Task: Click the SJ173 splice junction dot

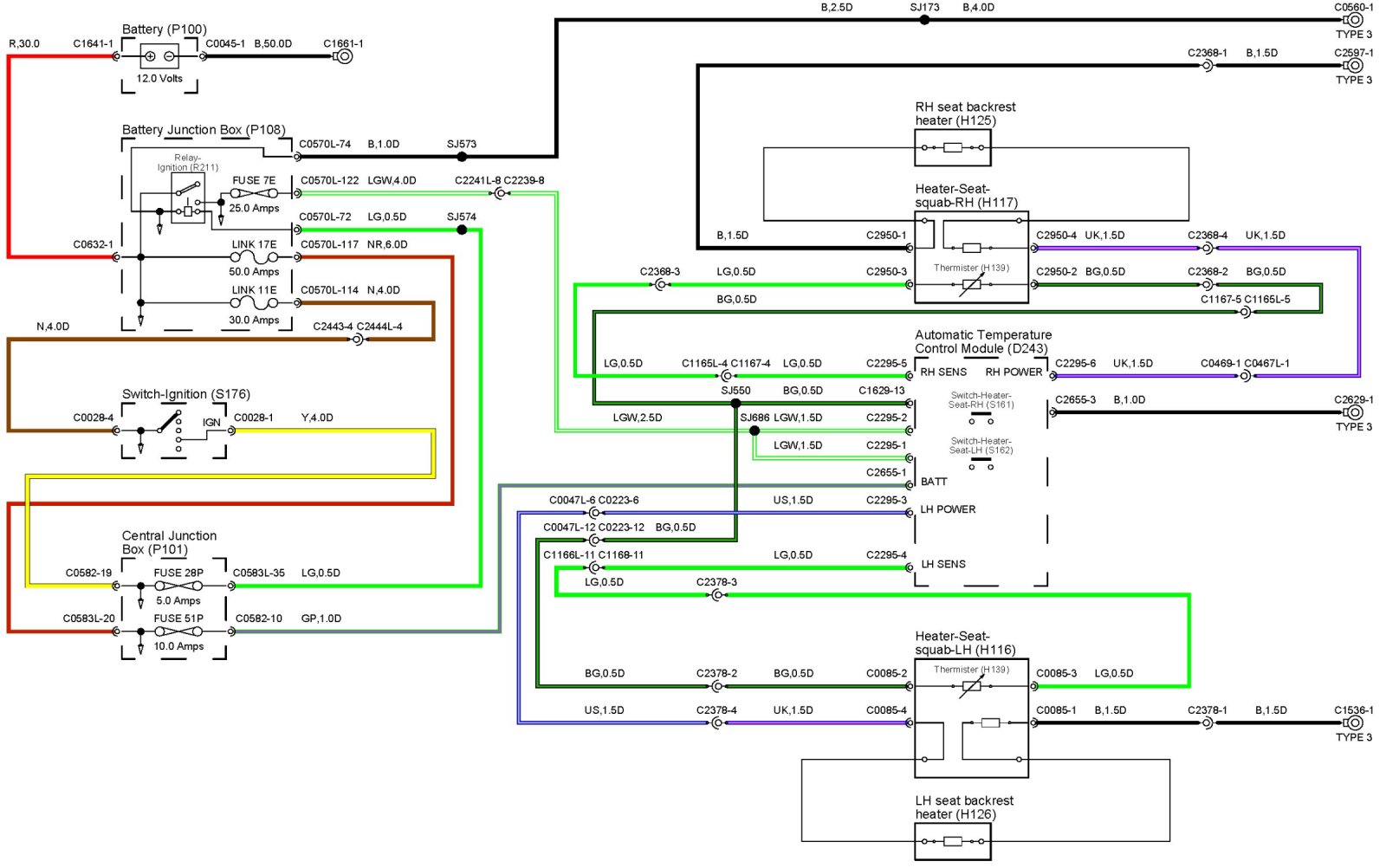Action: click(924, 20)
